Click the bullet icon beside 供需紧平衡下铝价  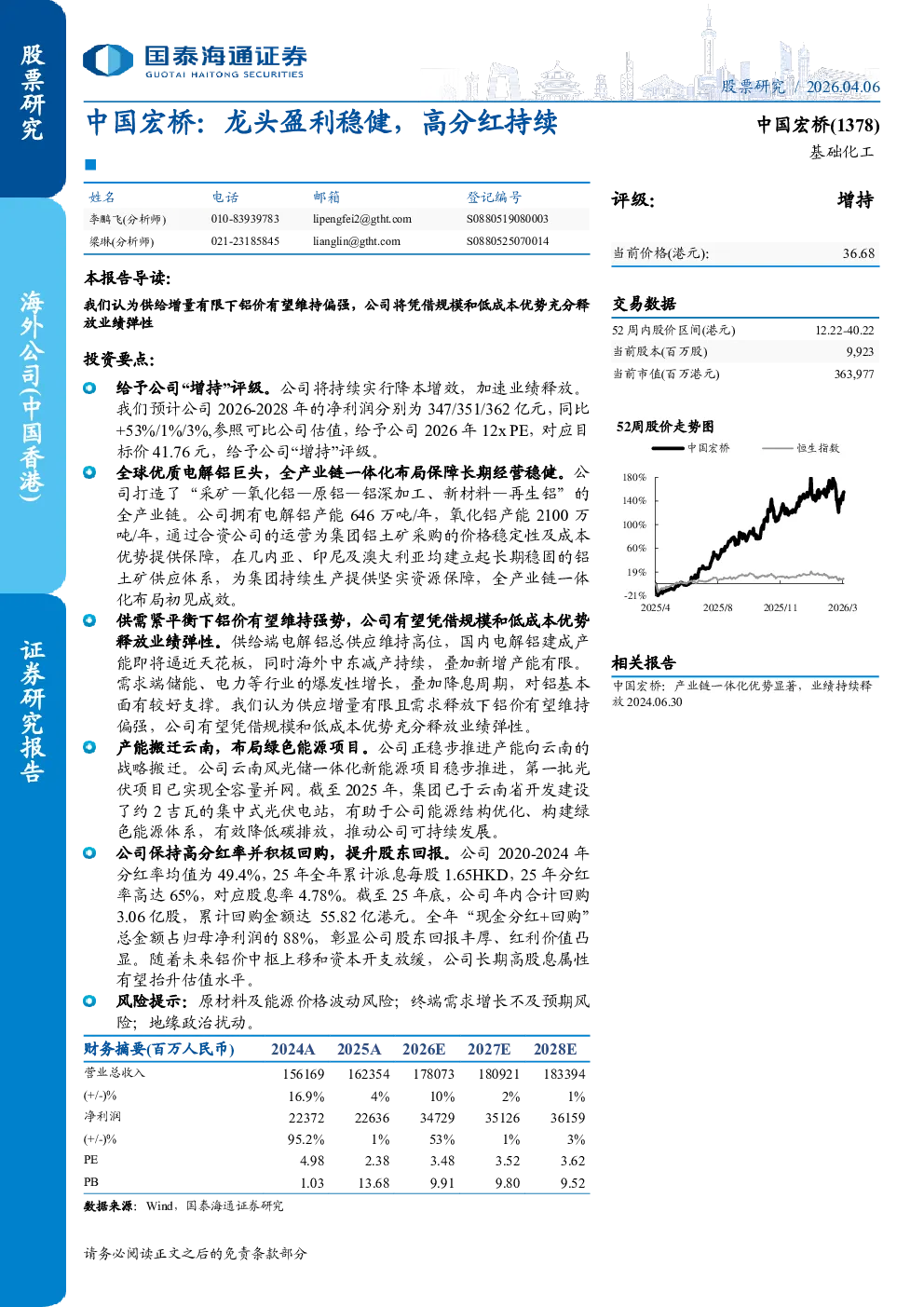point(89,620)
